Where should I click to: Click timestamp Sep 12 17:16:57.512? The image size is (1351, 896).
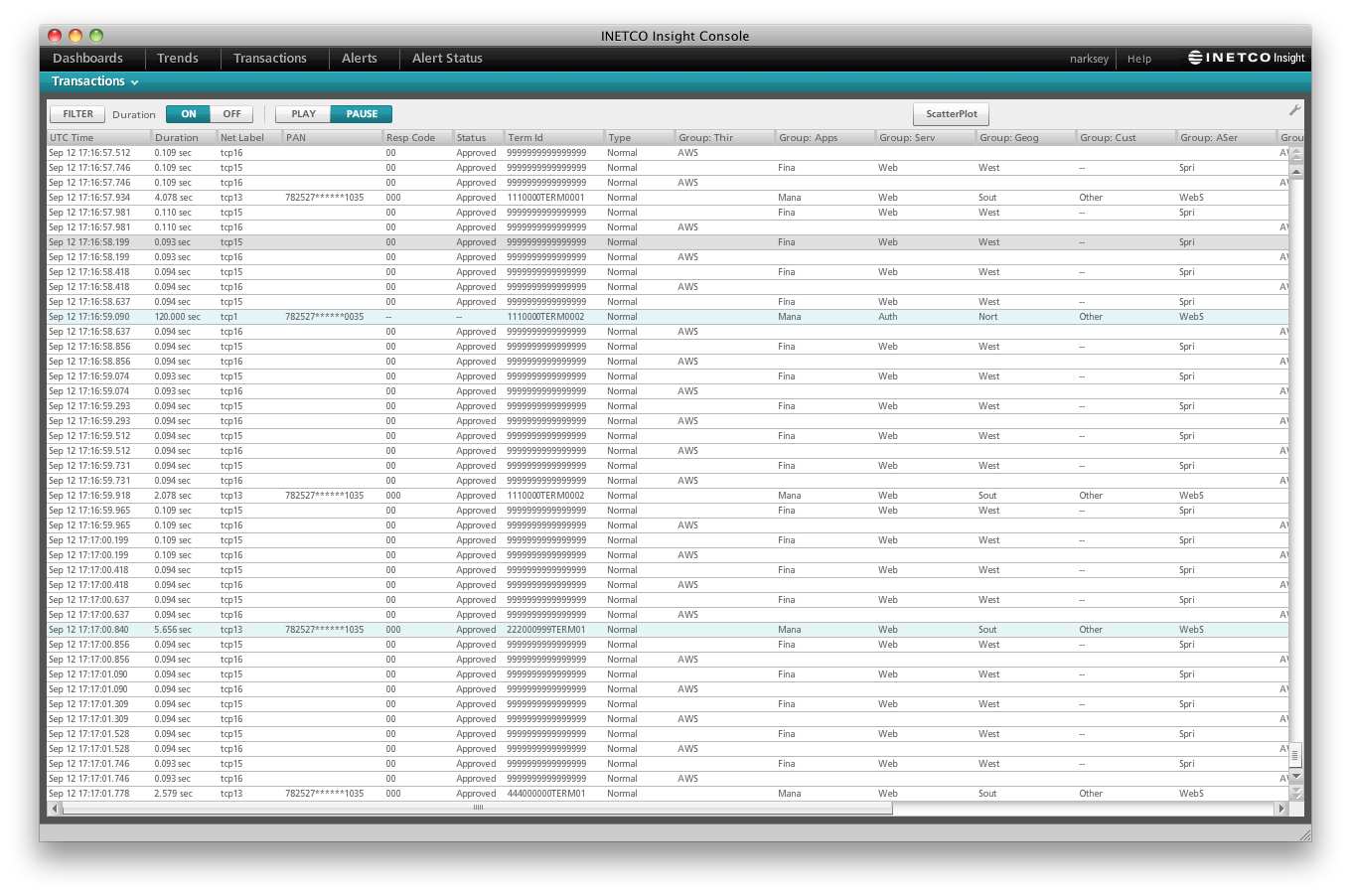pos(89,153)
